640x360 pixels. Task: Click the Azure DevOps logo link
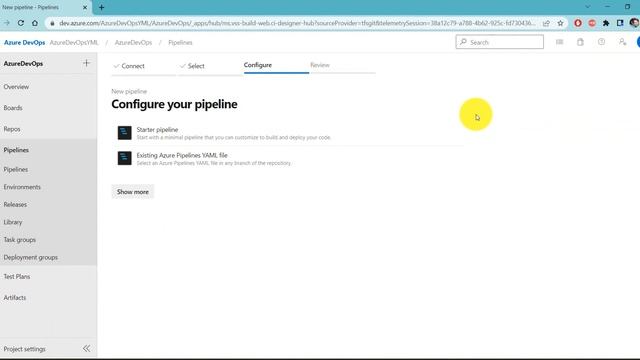click(24, 42)
